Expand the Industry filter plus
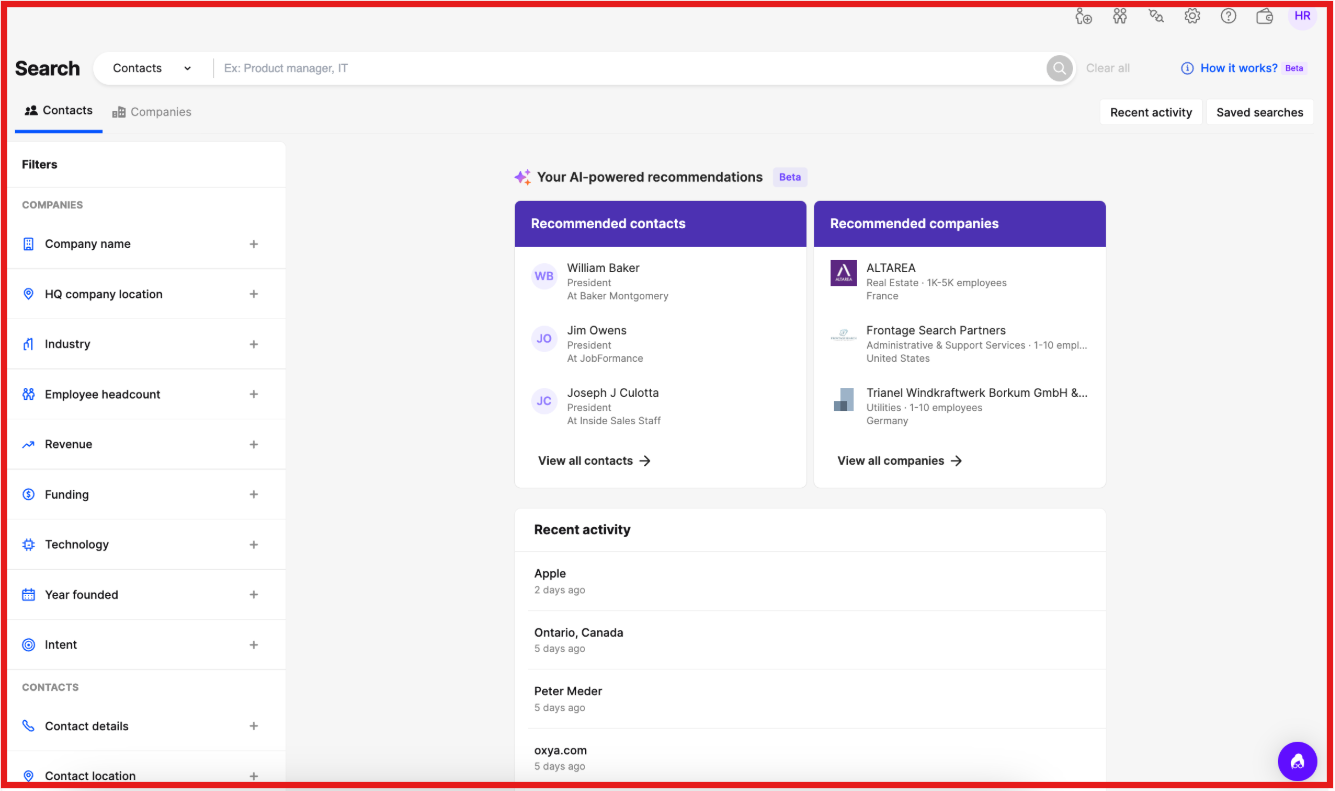Image resolution: width=1335 pixels, height=791 pixels. coord(254,344)
